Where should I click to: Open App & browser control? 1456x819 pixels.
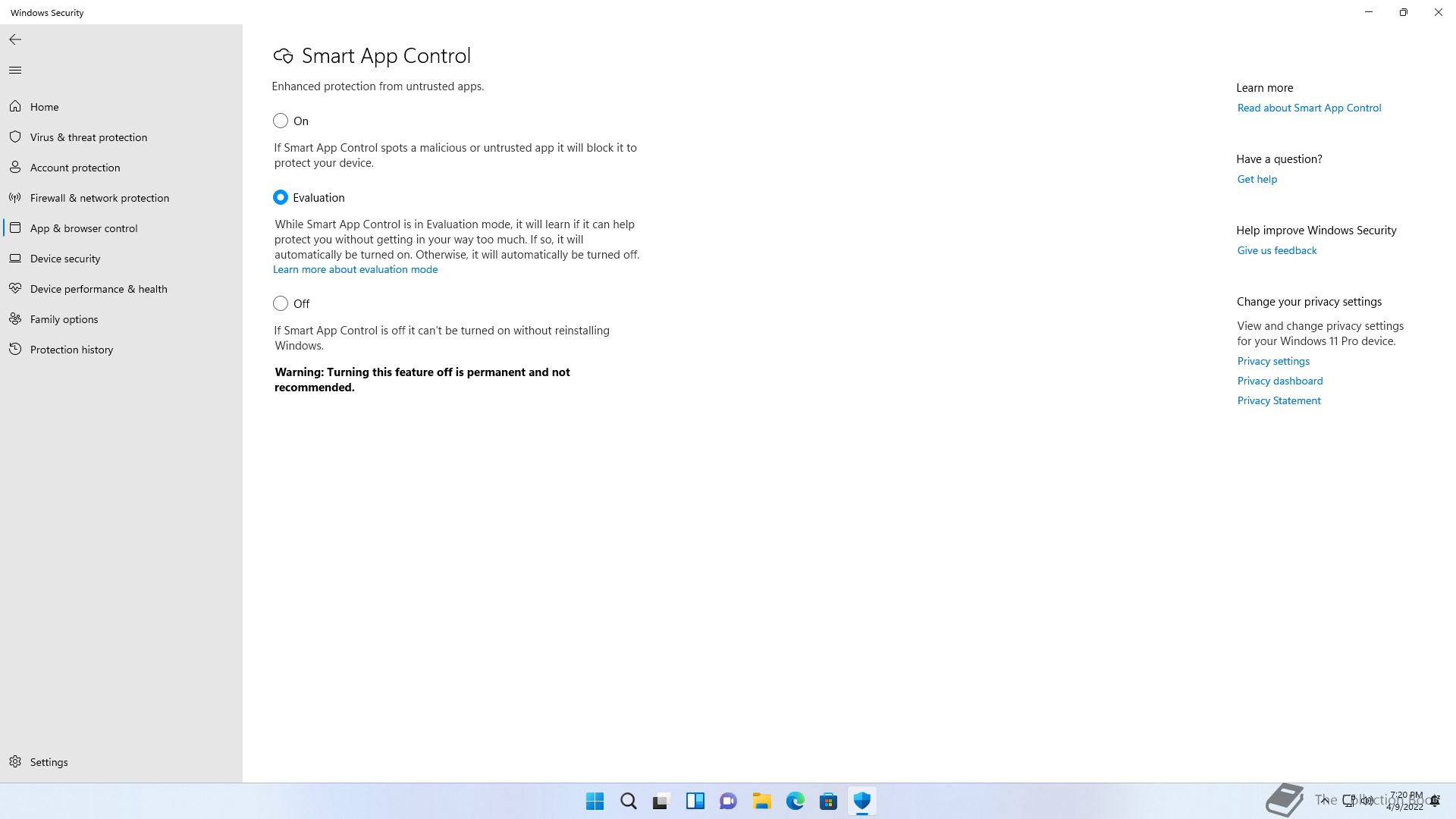pos(121,228)
